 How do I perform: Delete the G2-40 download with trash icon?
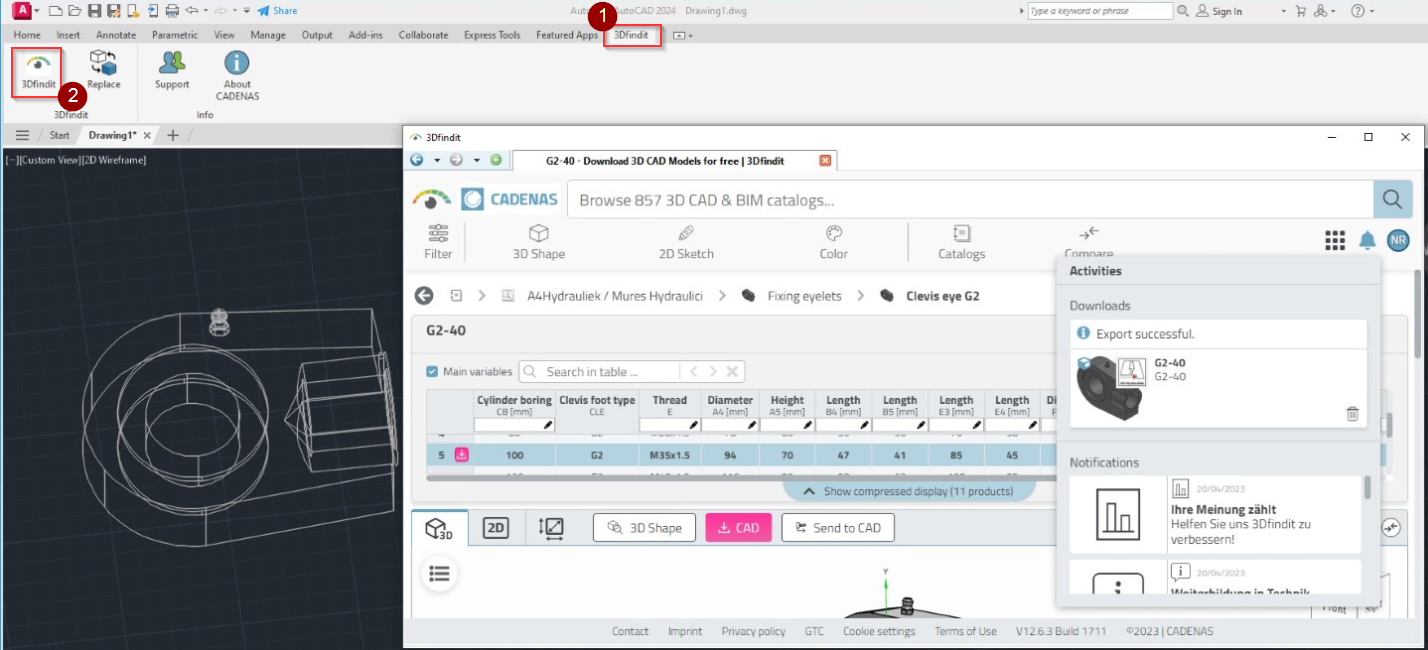[1352, 413]
